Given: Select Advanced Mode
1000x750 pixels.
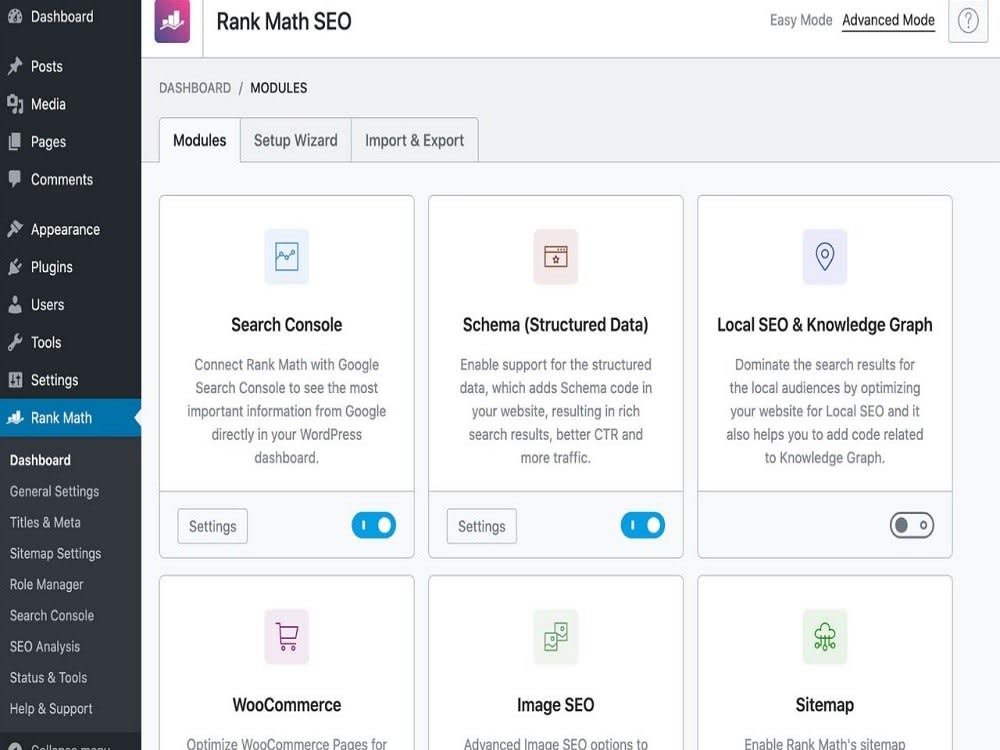Looking at the screenshot, I should pyautogui.click(x=888, y=20).
